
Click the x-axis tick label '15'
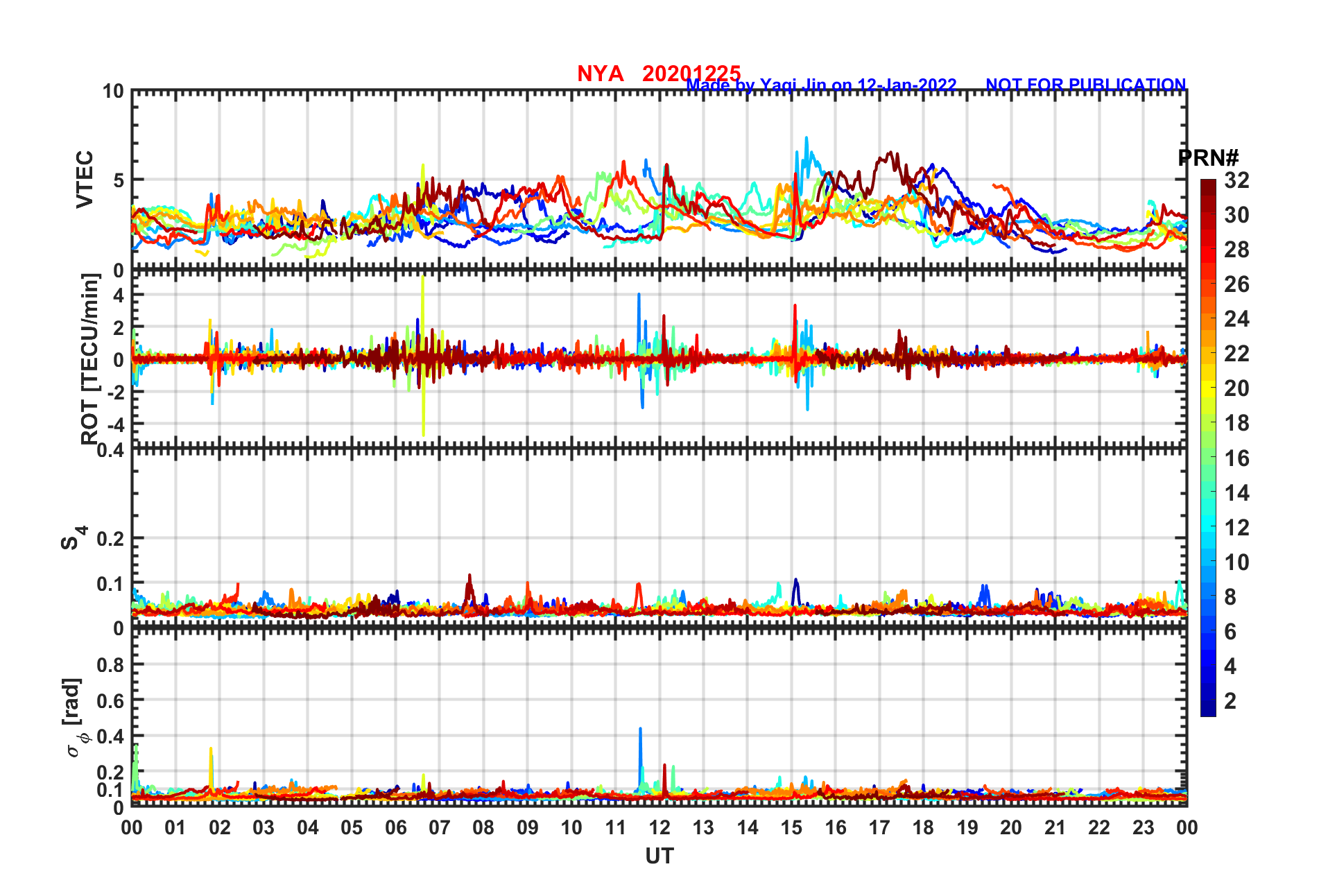click(791, 827)
